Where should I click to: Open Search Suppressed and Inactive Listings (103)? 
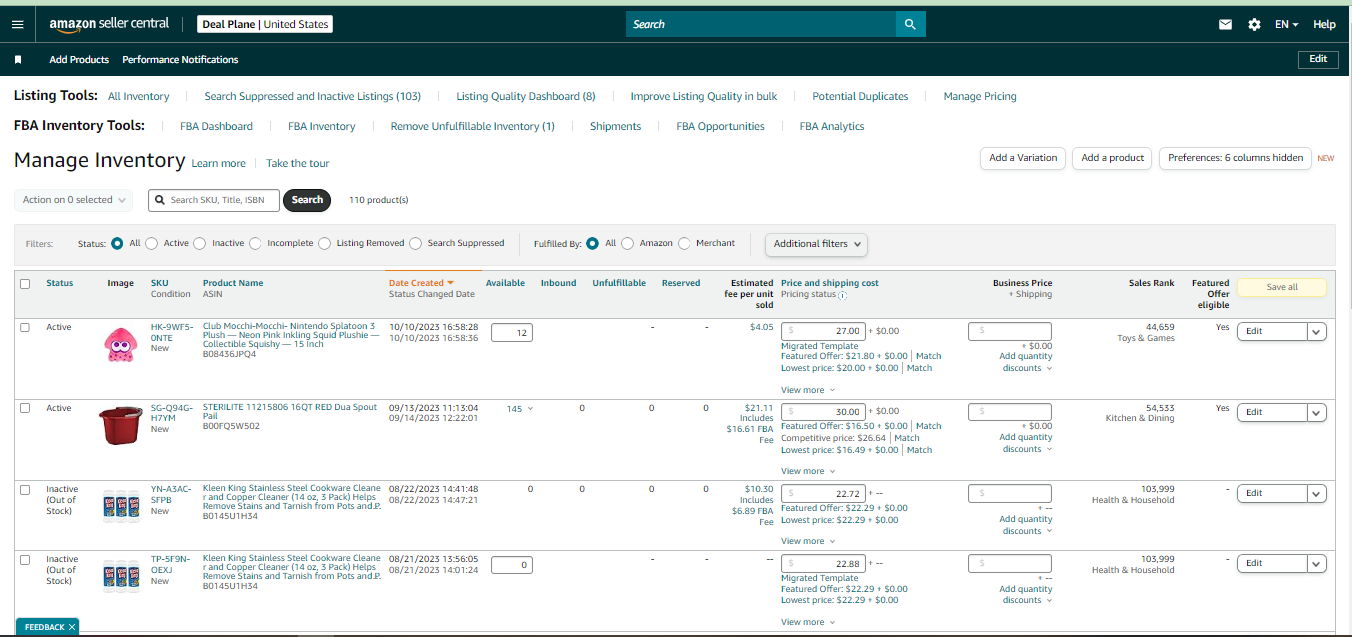[313, 96]
